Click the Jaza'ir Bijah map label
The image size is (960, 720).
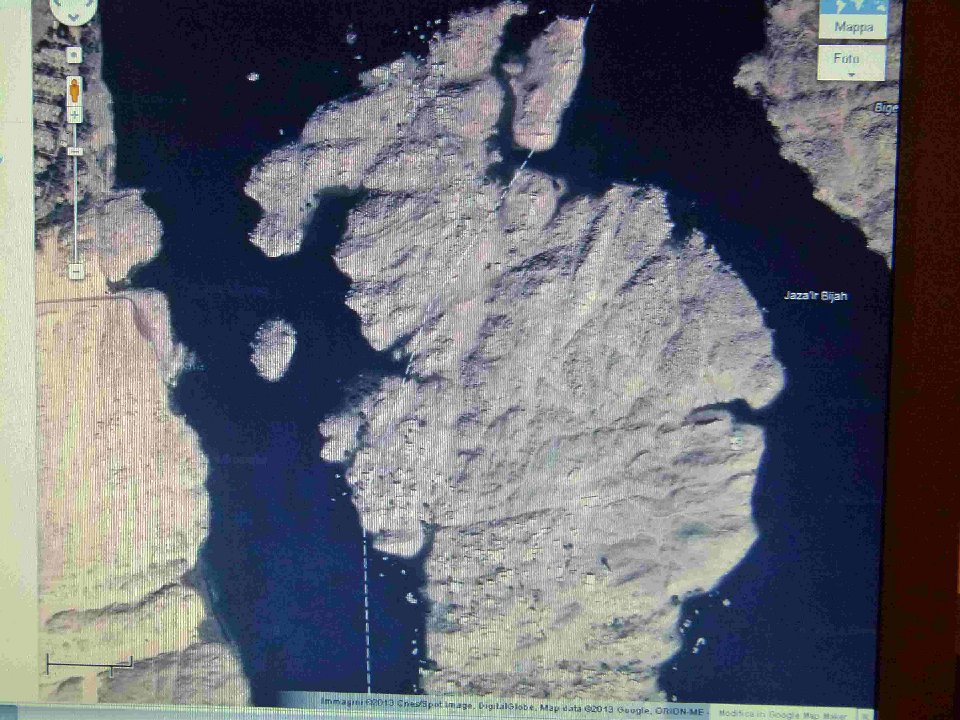(x=816, y=296)
